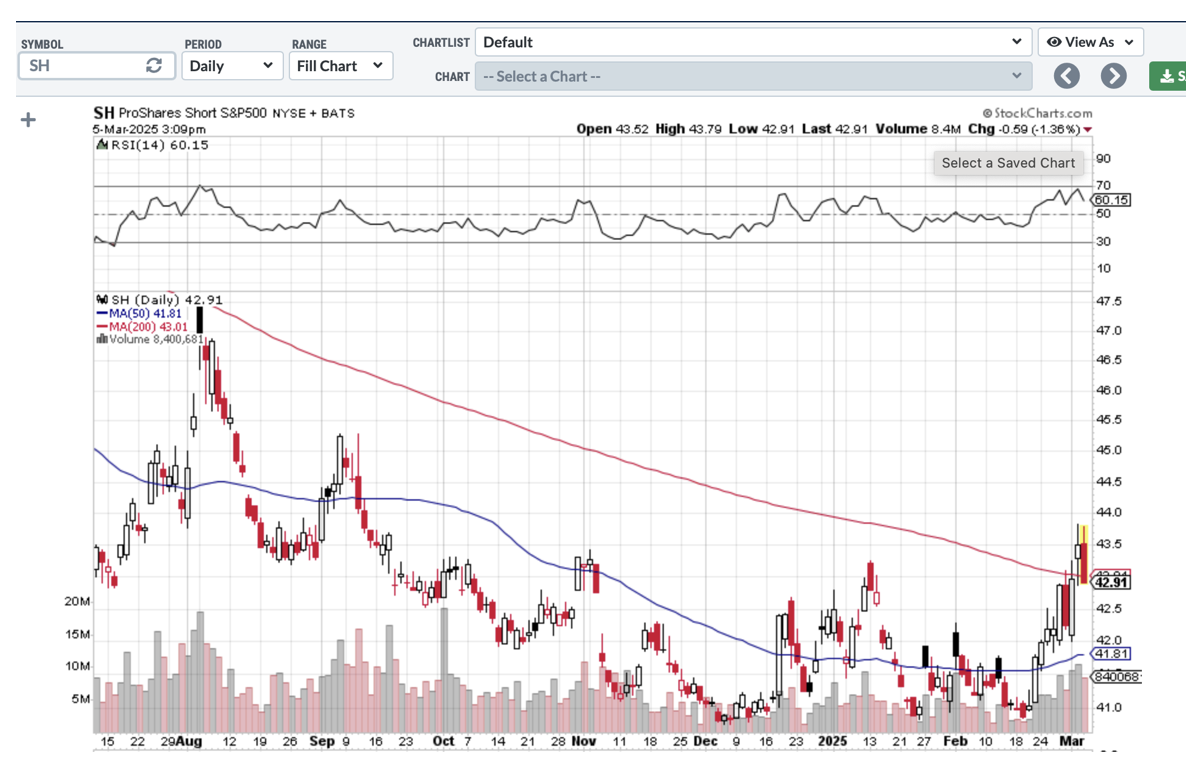The width and height of the screenshot is (1190, 772).
Task: Go to the next chart with the right arrow
Action: coord(1113,76)
